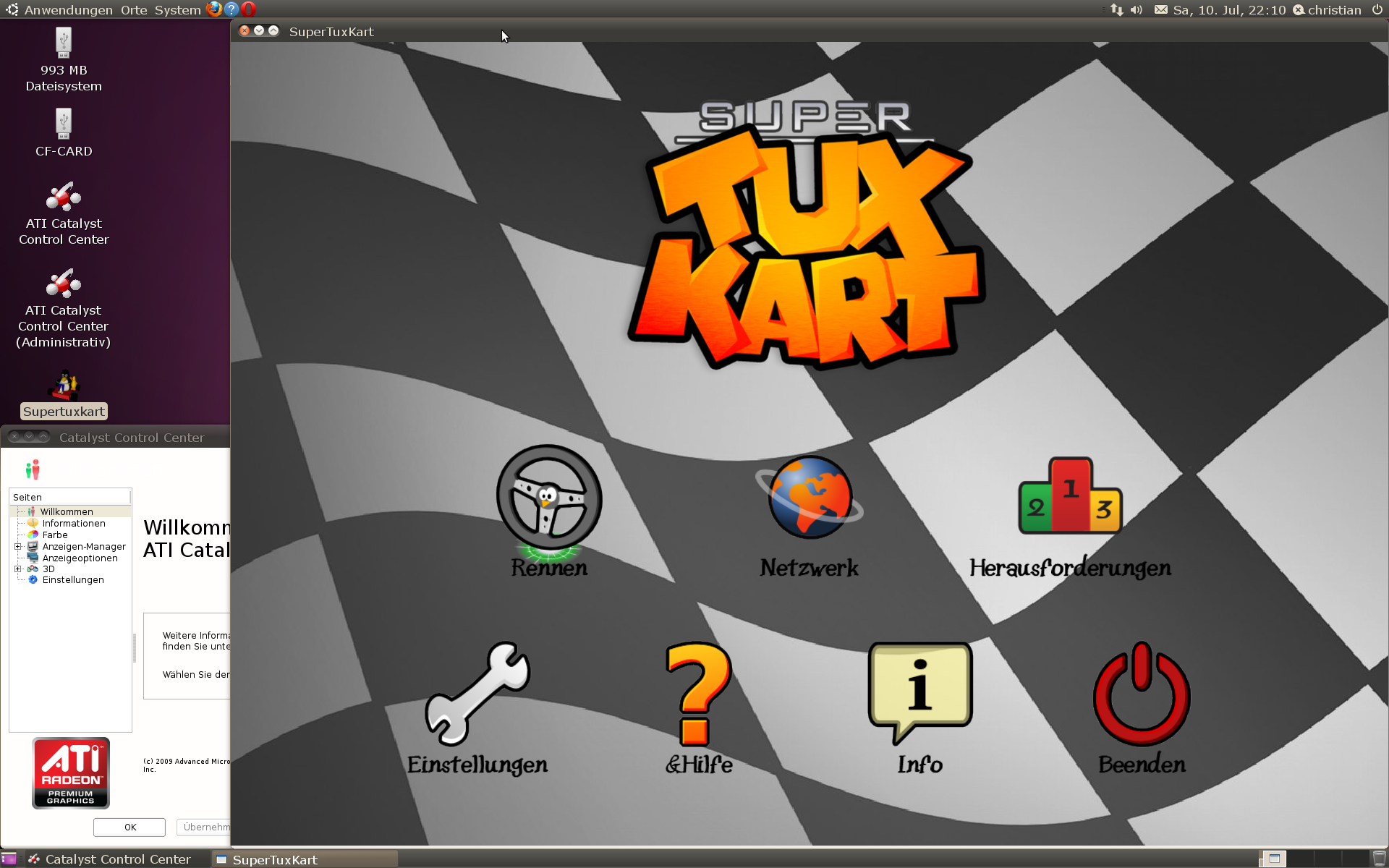Minimize the SuperTuxKart window
Screen dimensions: 1389x868
259,30
